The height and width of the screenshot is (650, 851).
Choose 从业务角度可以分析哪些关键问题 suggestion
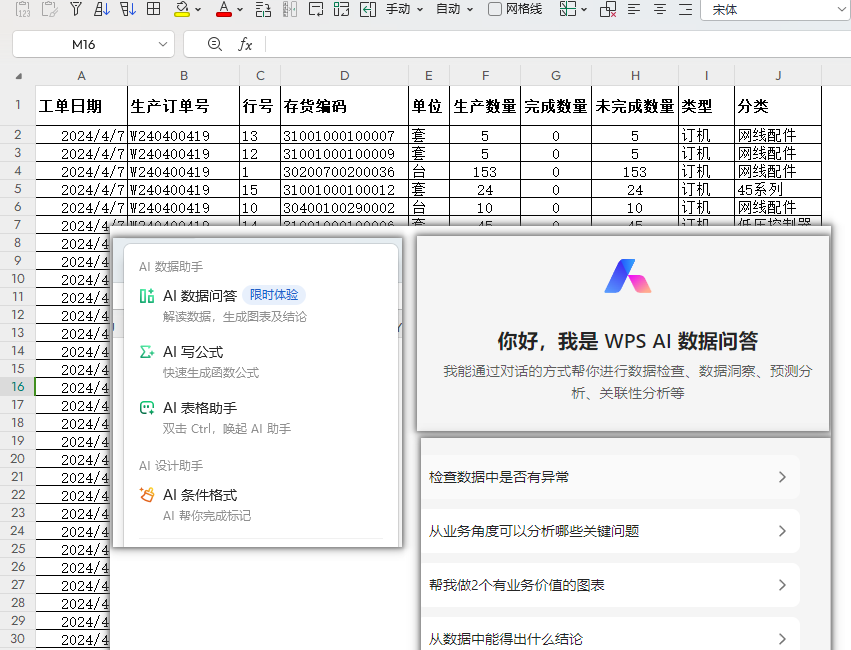coord(610,531)
